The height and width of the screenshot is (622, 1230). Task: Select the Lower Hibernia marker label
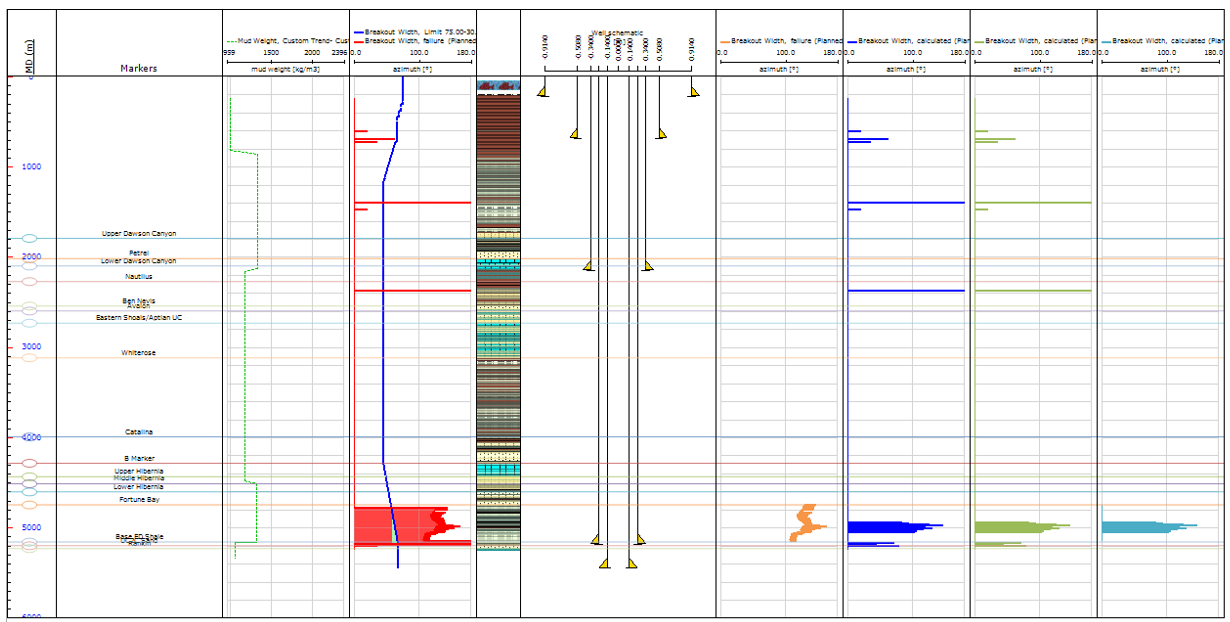click(x=138, y=487)
